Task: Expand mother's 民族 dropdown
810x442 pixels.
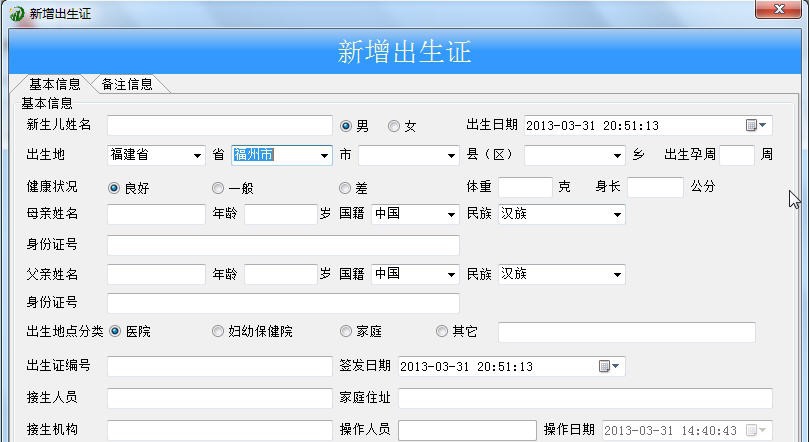Action: pyautogui.click(x=617, y=215)
